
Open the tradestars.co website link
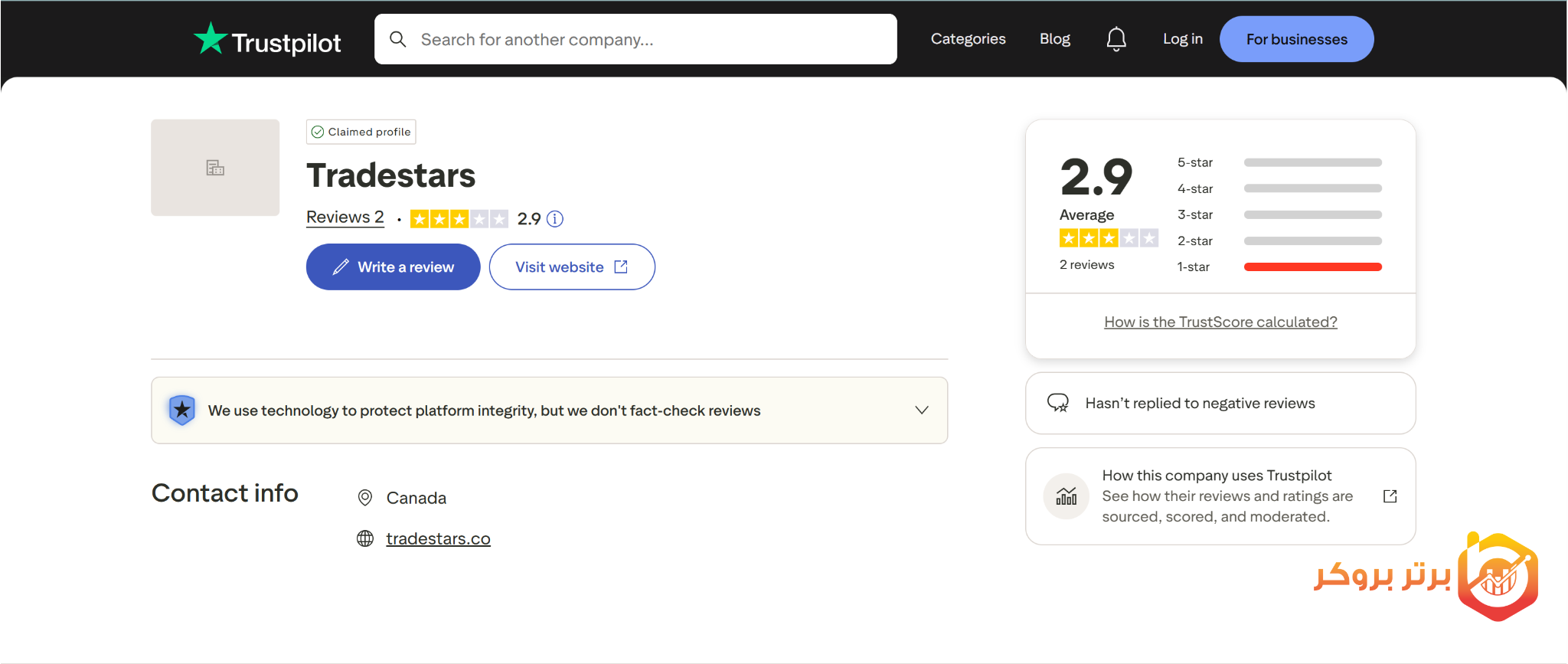click(x=438, y=538)
